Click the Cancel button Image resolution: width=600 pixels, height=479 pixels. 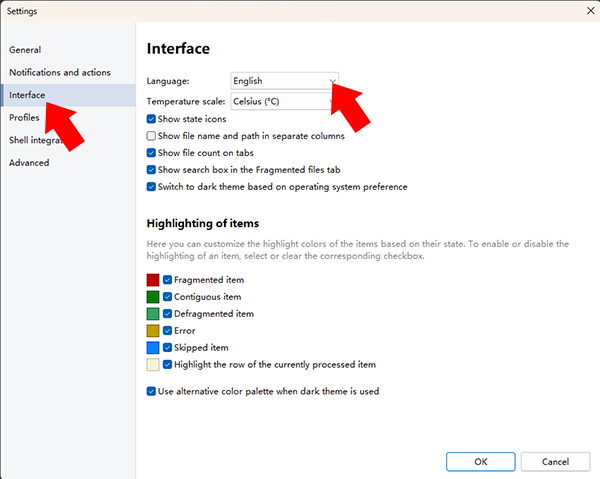pyautogui.click(x=555, y=462)
